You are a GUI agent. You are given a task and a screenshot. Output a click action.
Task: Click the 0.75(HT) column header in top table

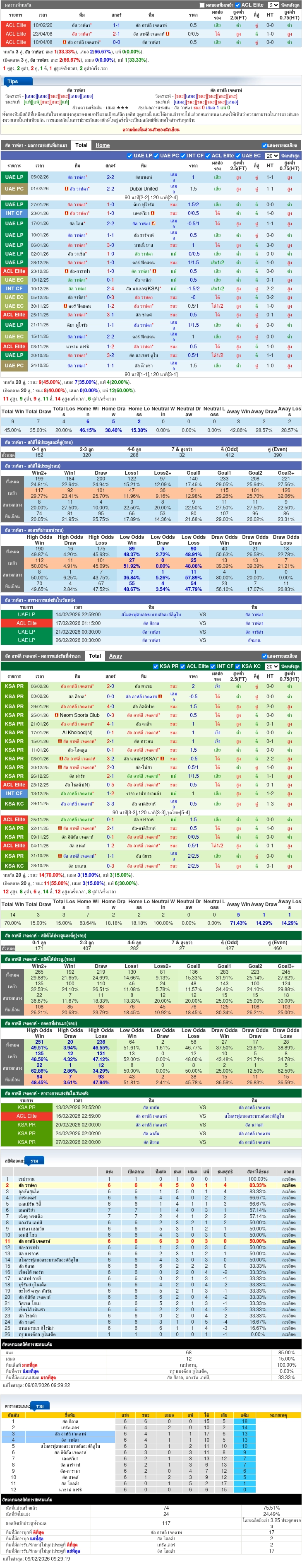[289, 14]
